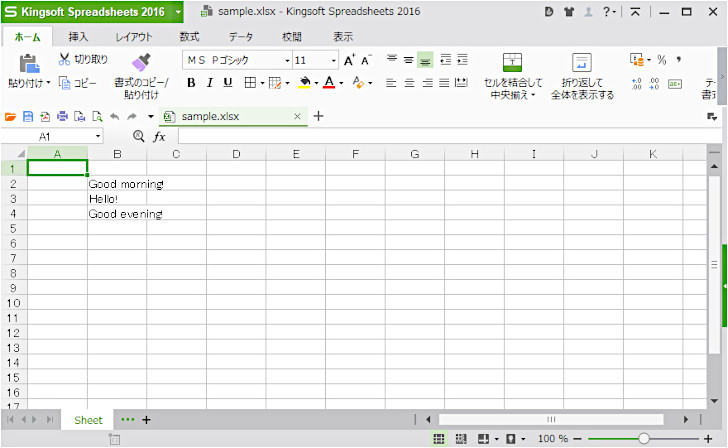Toggle Bold formatting
The image size is (728, 448).
coord(191,83)
